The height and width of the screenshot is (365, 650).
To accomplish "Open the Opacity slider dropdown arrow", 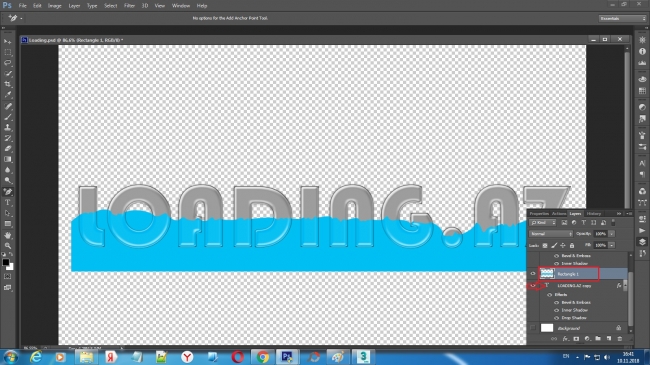I will point(611,234).
